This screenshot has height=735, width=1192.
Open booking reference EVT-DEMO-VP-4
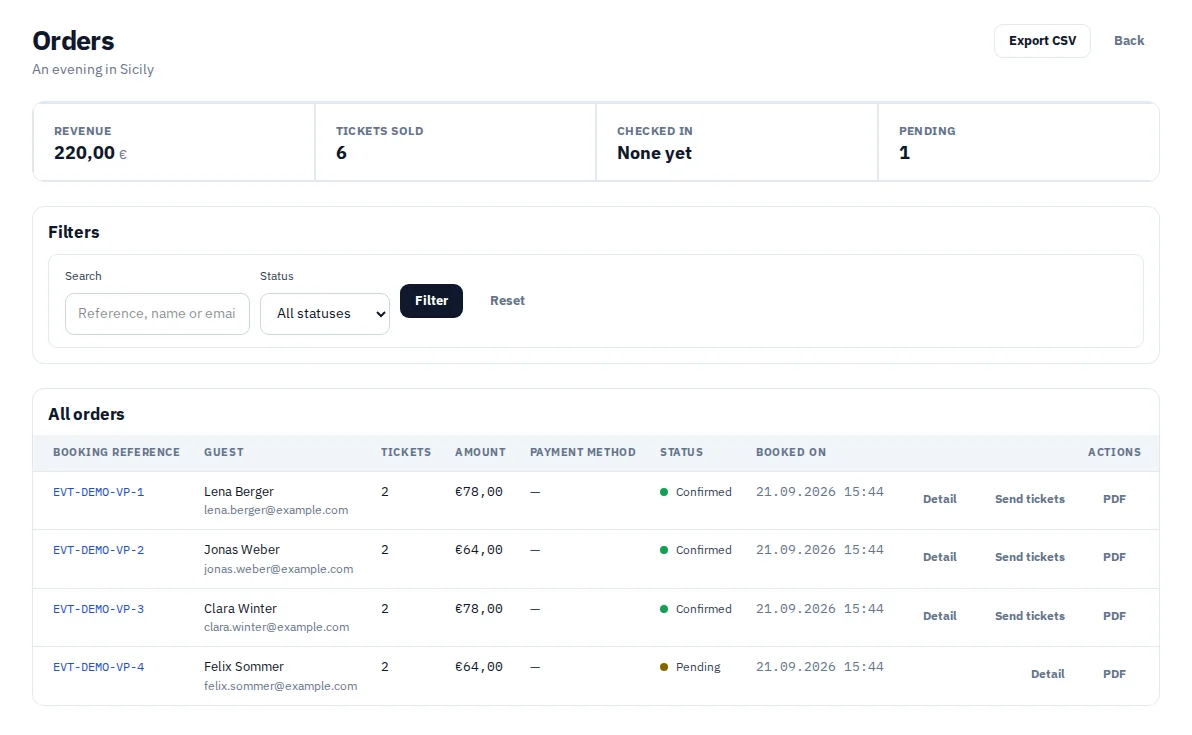(x=99, y=667)
